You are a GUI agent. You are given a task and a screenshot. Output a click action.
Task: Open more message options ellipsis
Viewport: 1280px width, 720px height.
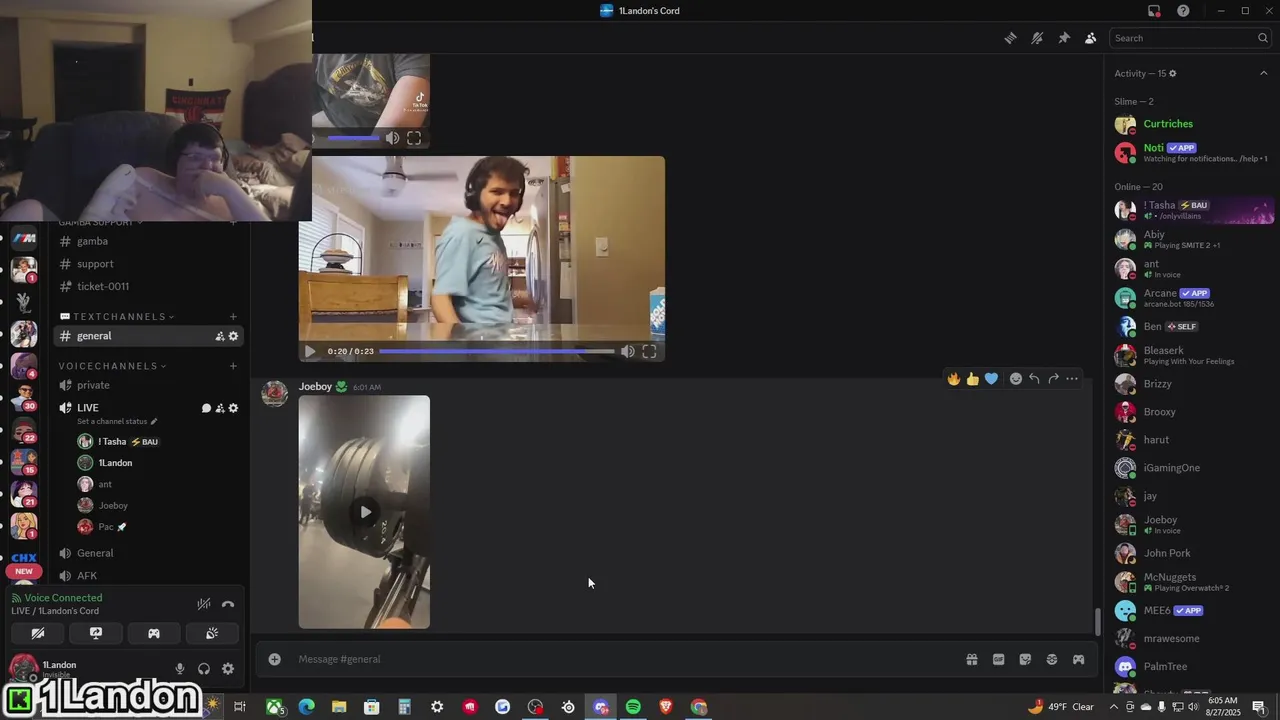point(1072,379)
